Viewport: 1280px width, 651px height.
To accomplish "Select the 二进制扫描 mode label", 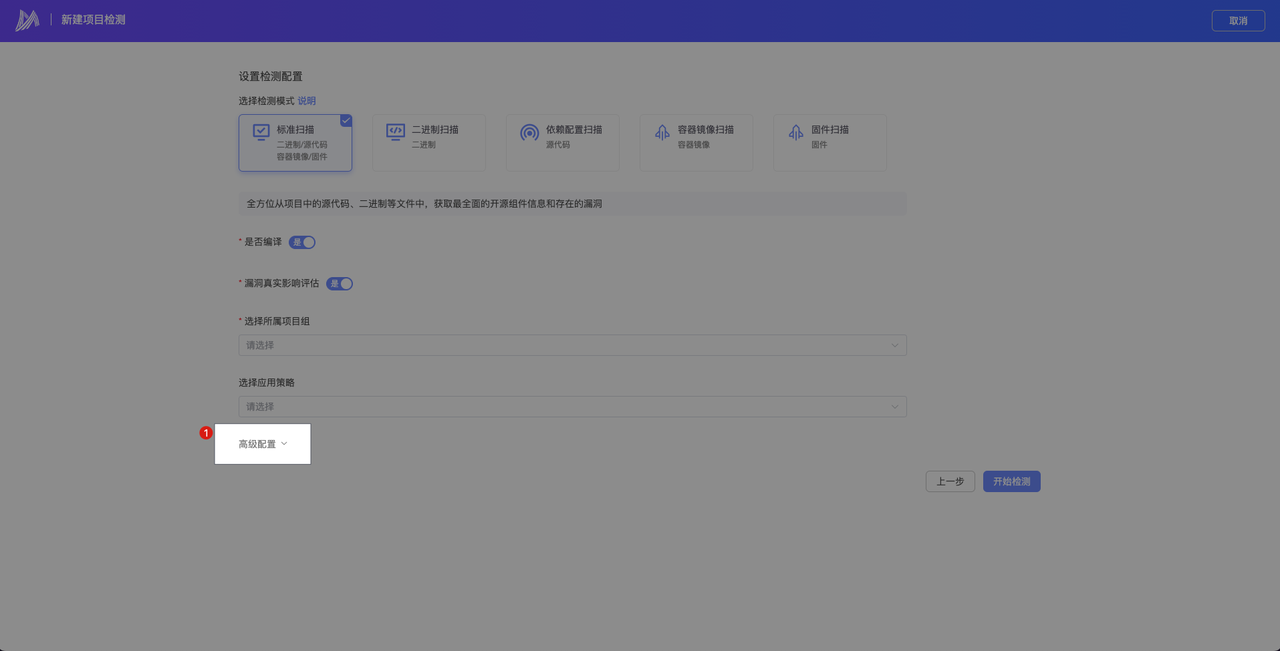I will coord(435,129).
